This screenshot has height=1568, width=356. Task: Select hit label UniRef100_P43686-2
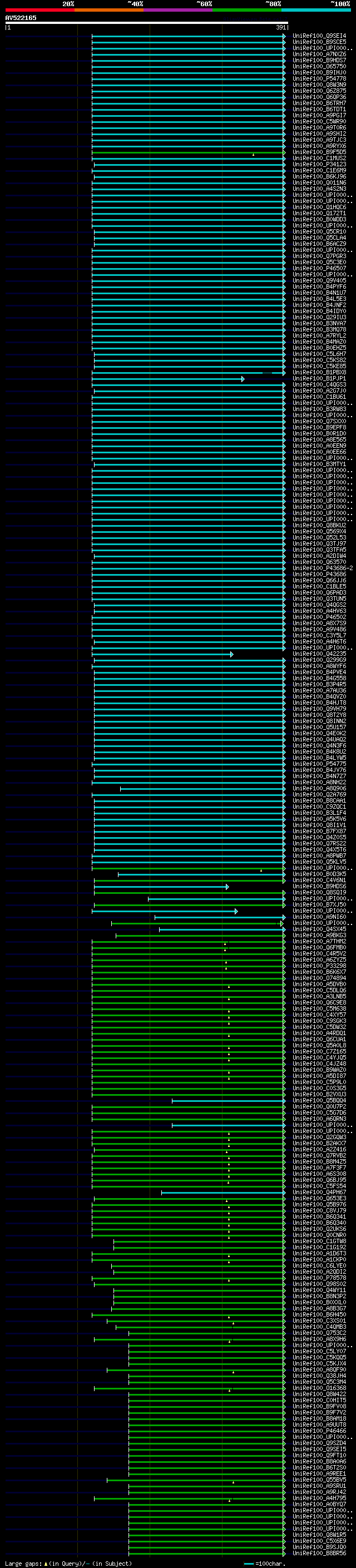click(323, 568)
